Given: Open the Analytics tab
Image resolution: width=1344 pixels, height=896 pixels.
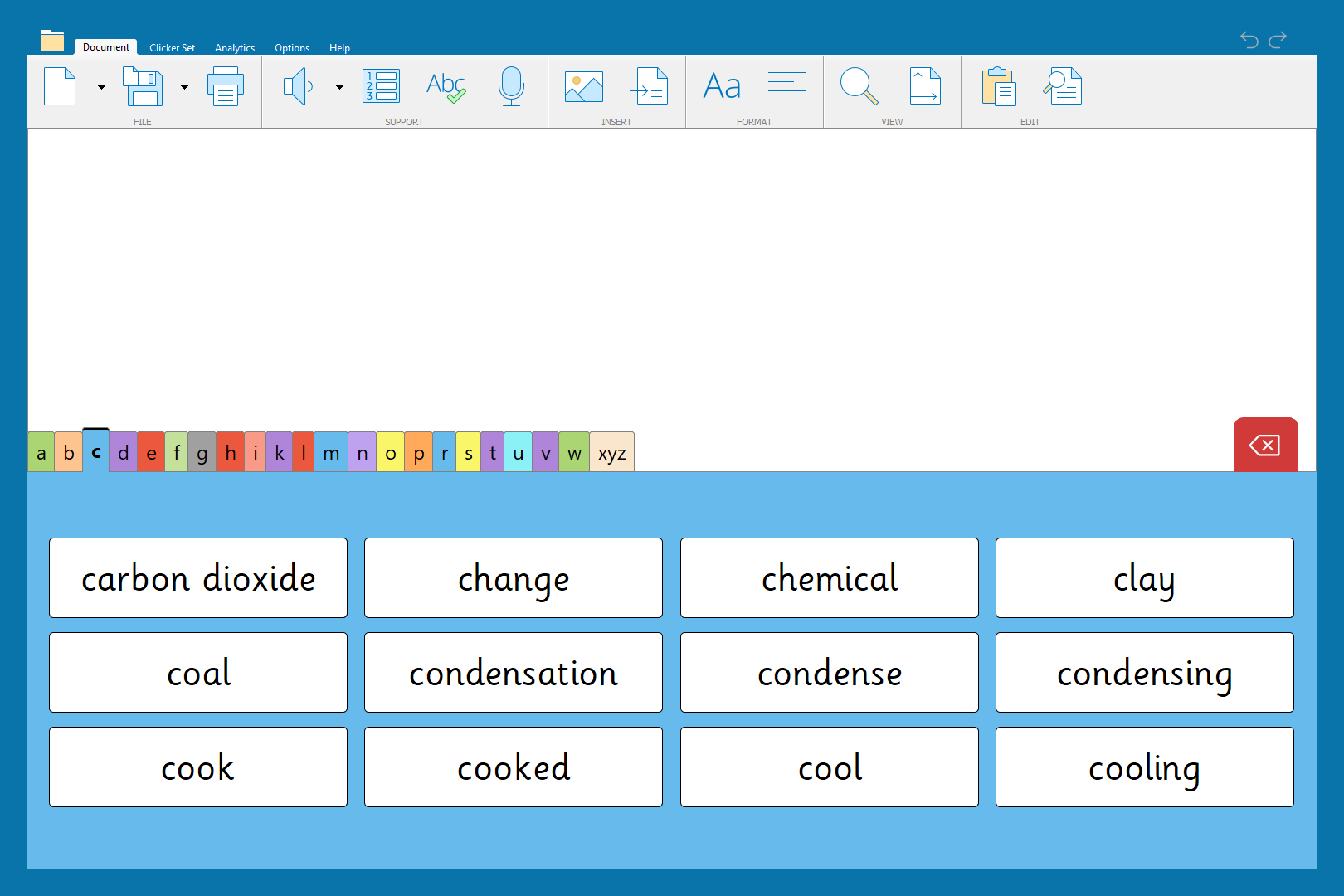Looking at the screenshot, I should click(235, 48).
